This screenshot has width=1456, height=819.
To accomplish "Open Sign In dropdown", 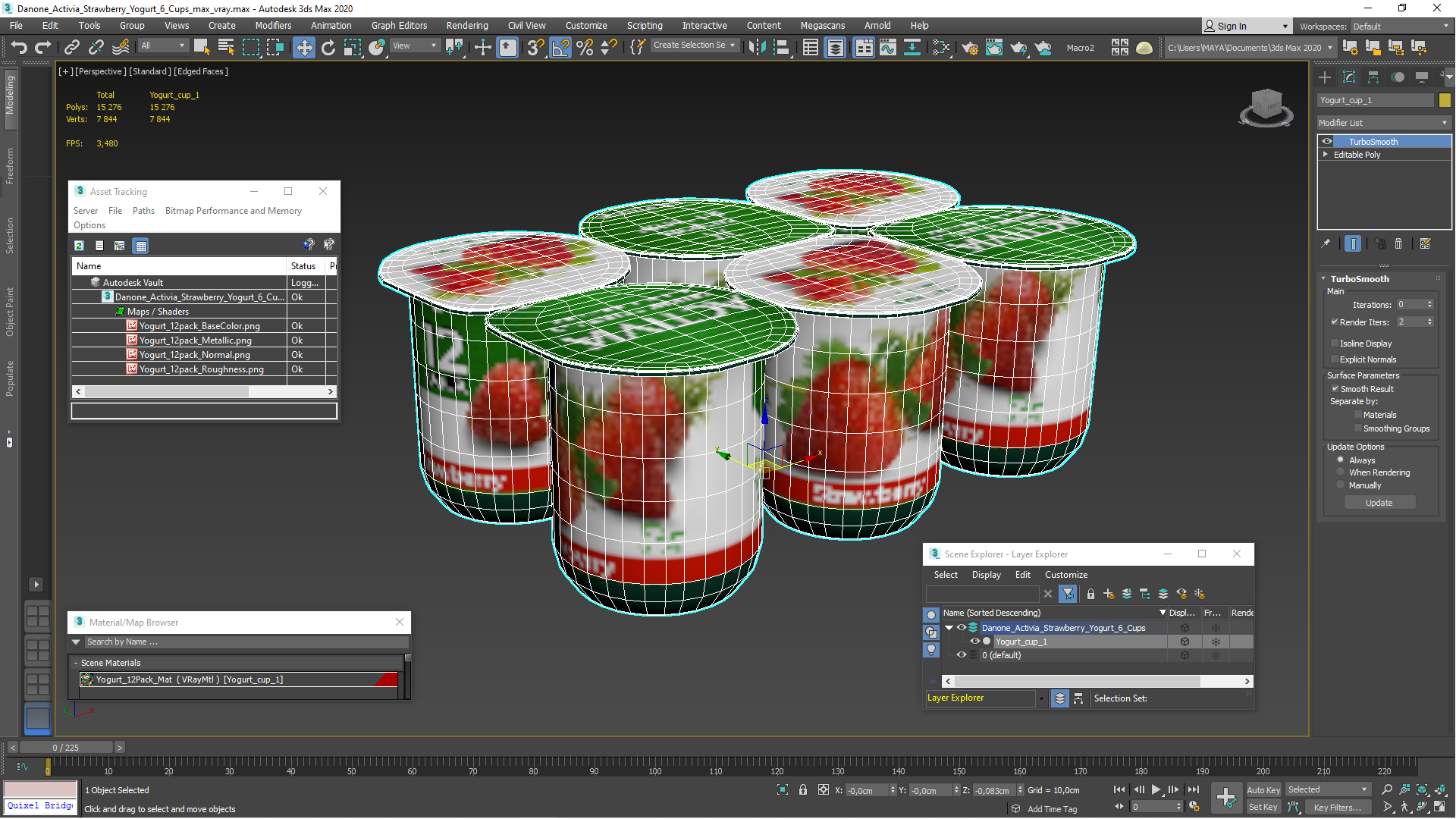I will point(1247,26).
